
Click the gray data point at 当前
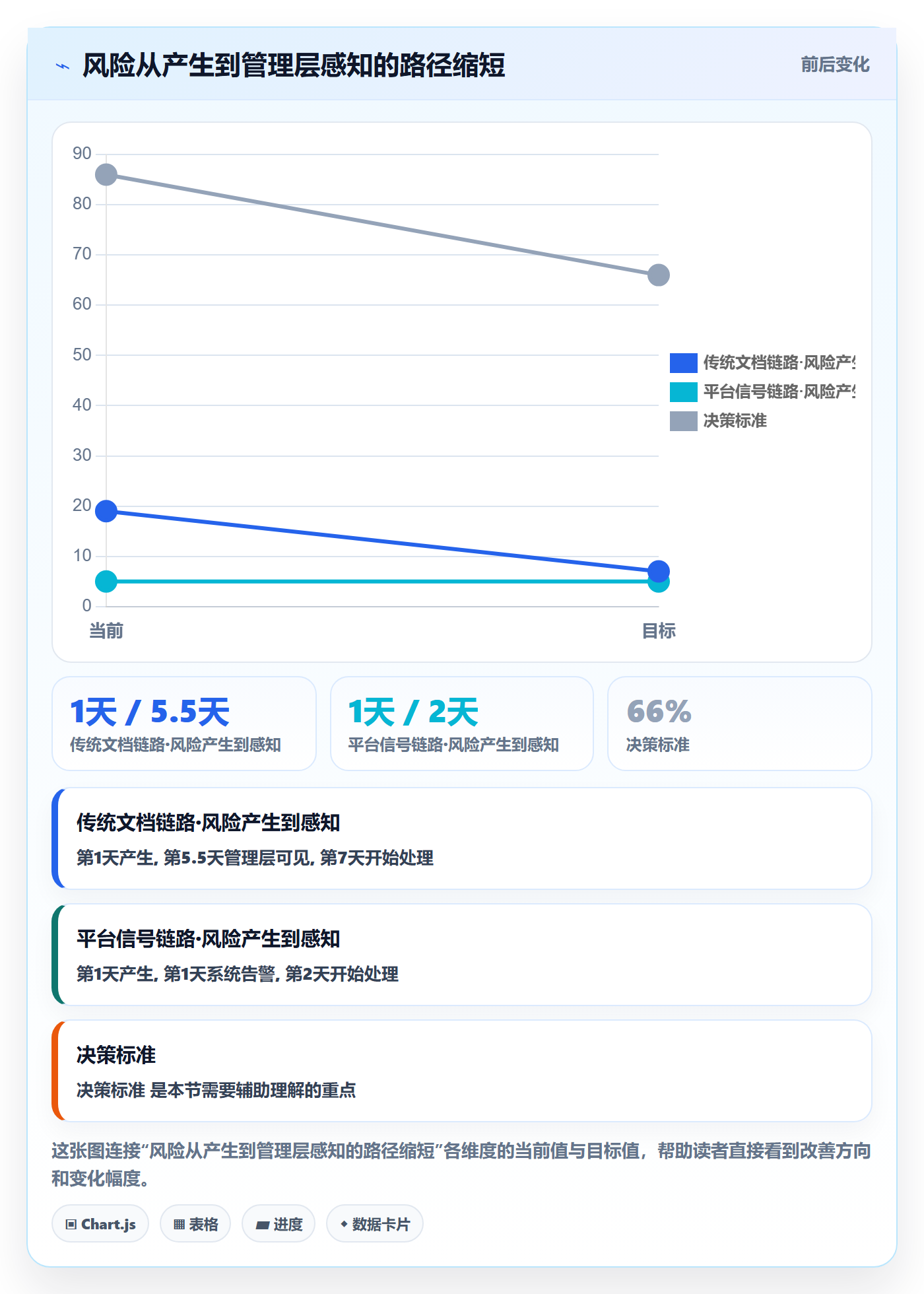coord(106,175)
